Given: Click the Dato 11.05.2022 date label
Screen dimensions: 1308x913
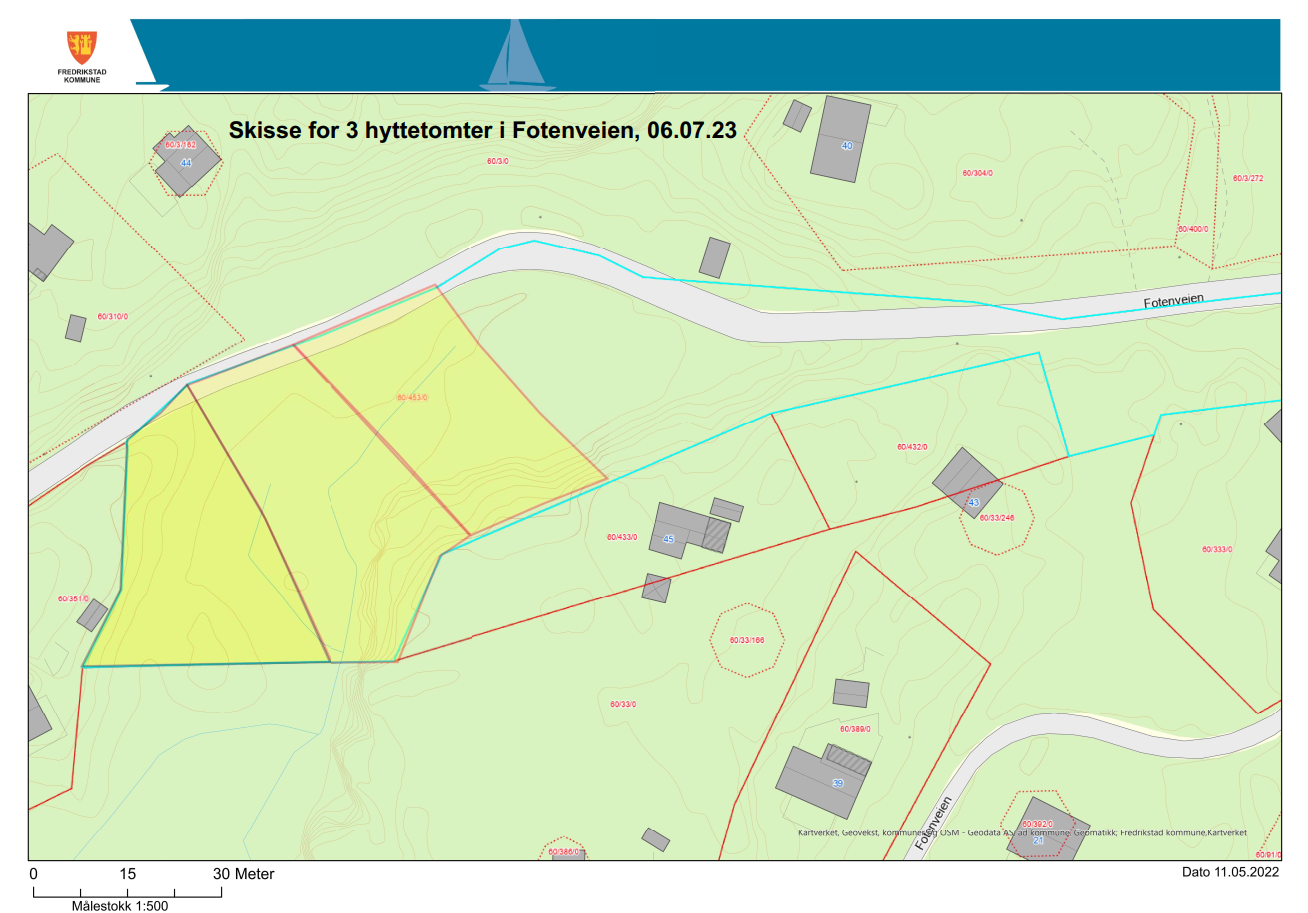Looking at the screenshot, I should click(x=1230, y=872).
